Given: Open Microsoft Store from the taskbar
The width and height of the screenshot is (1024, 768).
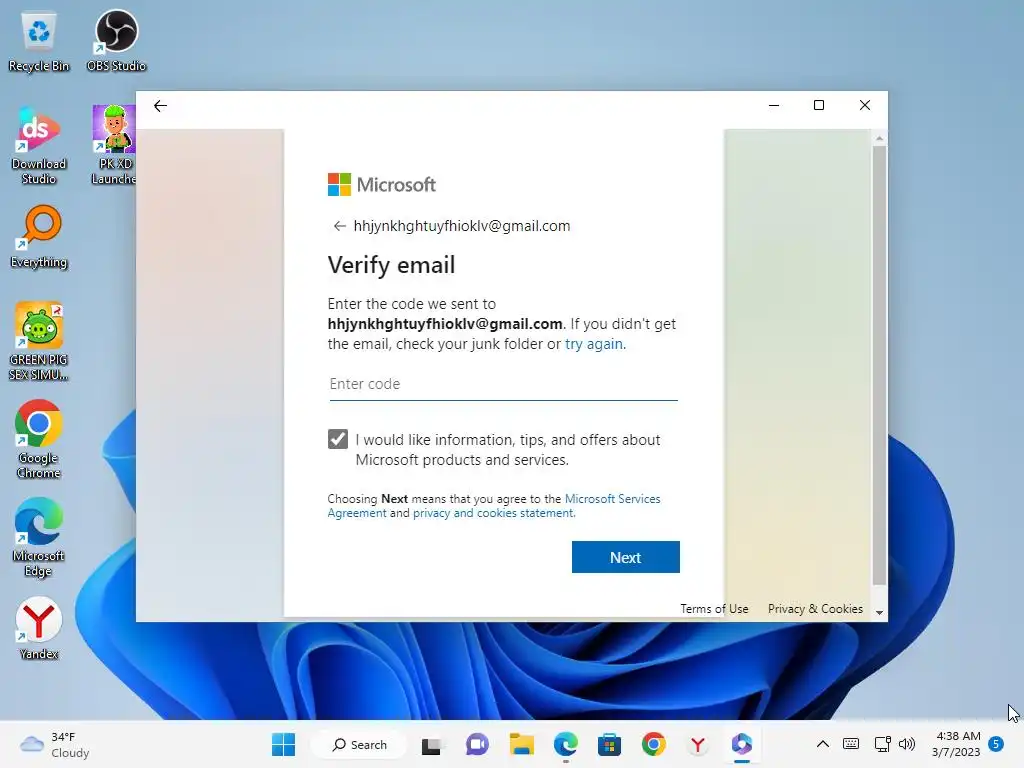Looking at the screenshot, I should pos(609,744).
